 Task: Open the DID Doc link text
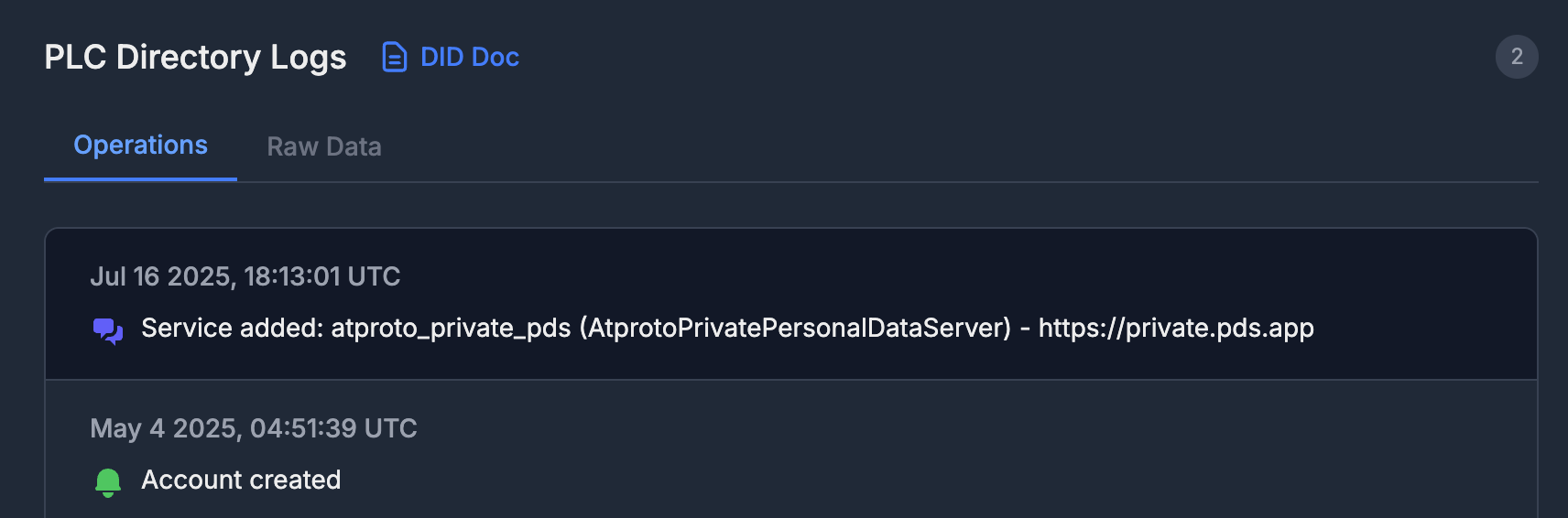point(469,57)
